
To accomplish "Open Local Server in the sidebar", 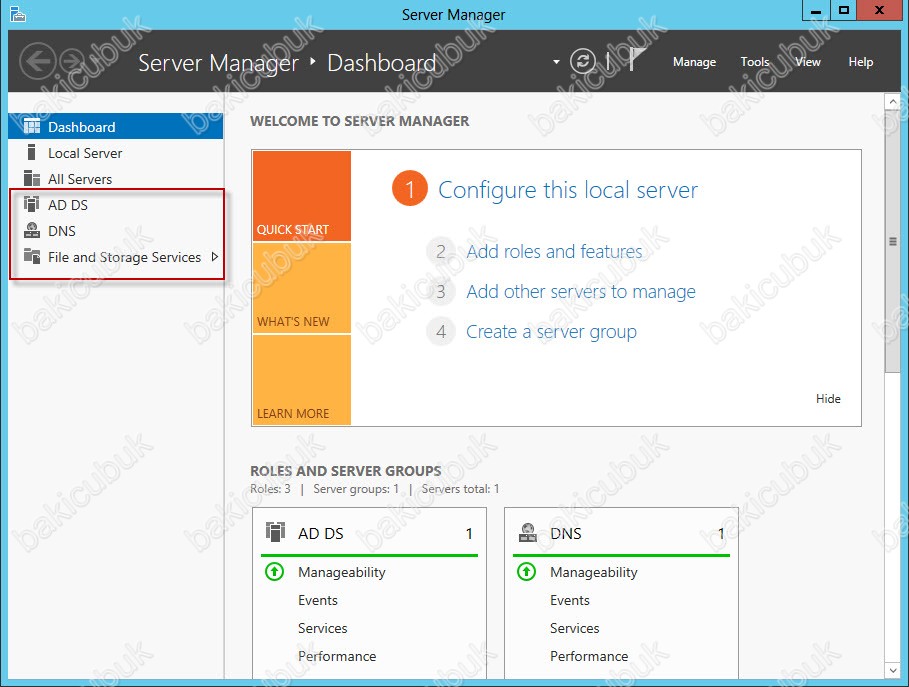I will coord(116,153).
